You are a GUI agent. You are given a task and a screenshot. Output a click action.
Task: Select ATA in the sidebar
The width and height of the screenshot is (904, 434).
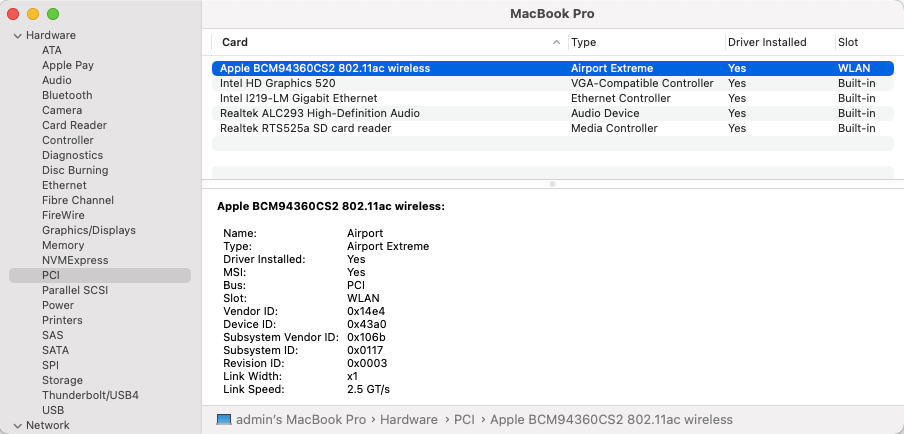[52, 50]
